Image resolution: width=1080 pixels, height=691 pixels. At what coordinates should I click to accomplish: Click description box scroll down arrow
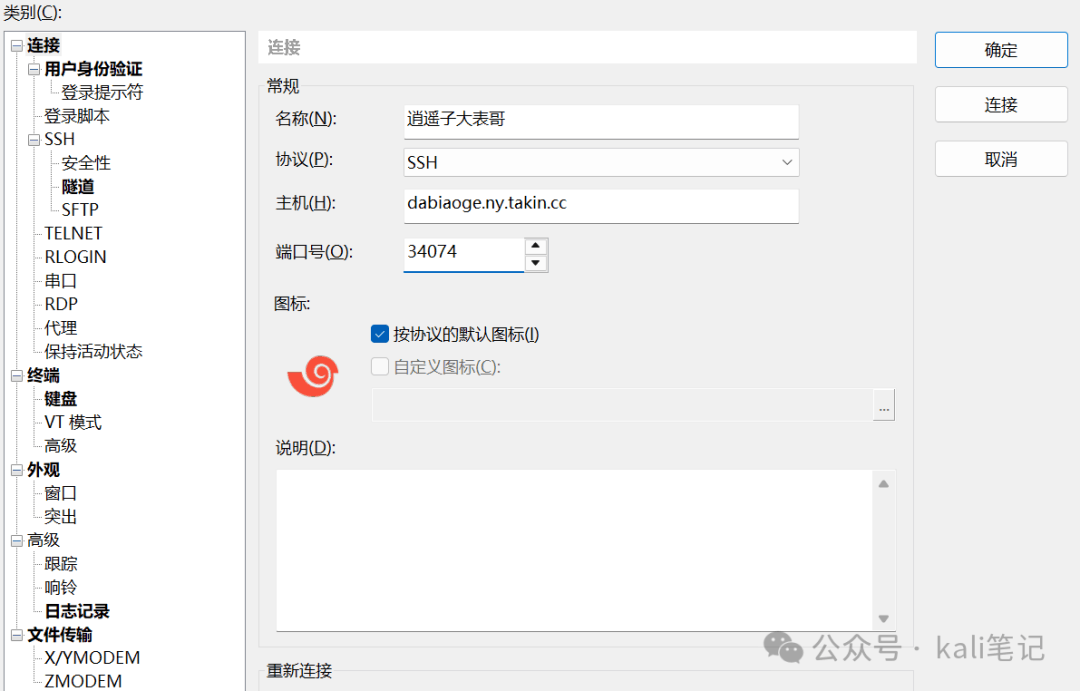click(884, 618)
